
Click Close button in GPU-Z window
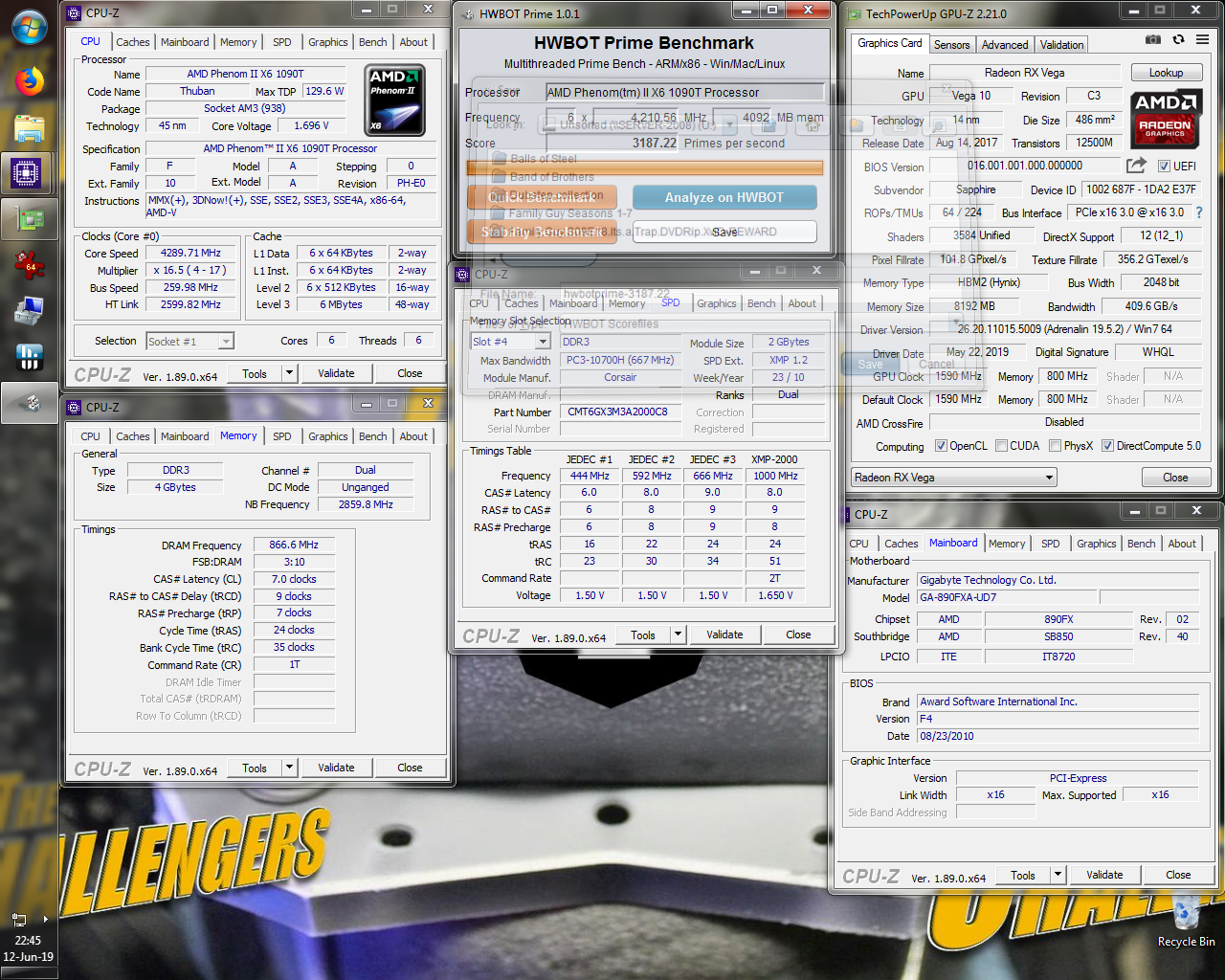(1175, 478)
